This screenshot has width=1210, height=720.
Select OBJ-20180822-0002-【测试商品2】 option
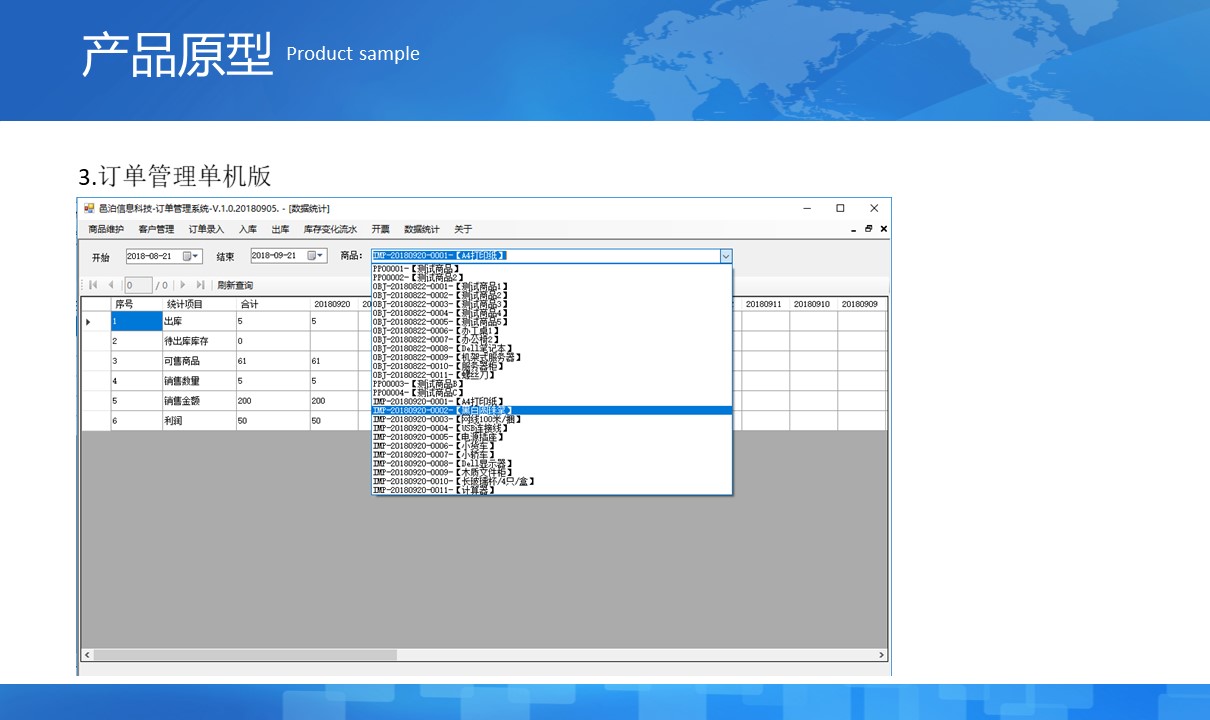(552, 295)
